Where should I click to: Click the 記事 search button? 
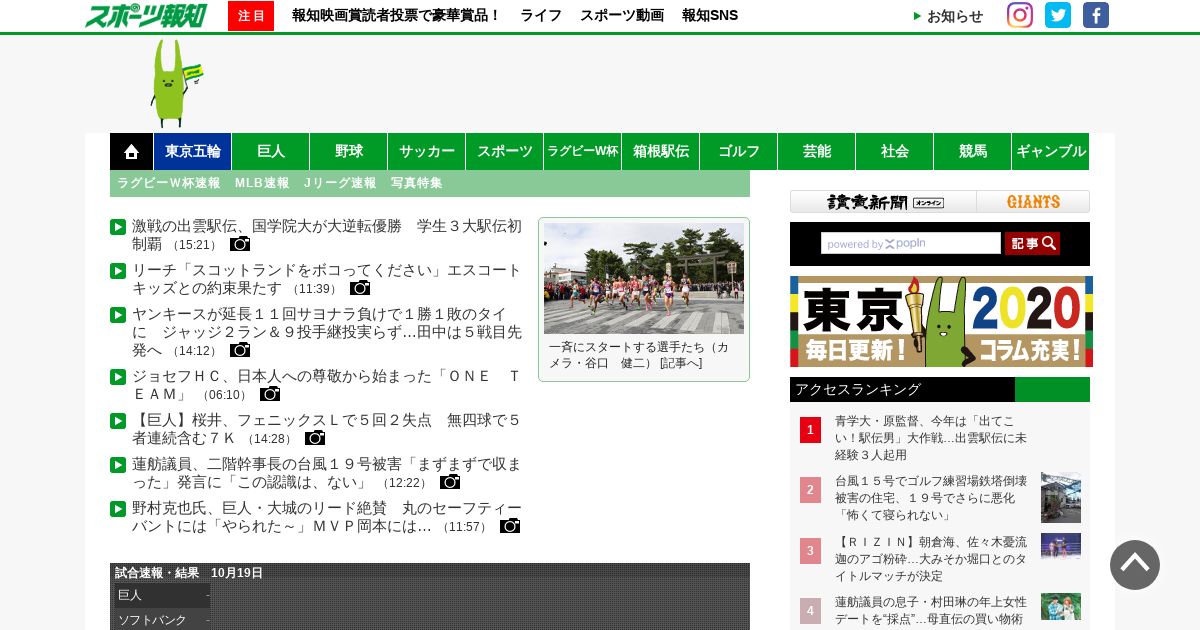[x=1032, y=243]
